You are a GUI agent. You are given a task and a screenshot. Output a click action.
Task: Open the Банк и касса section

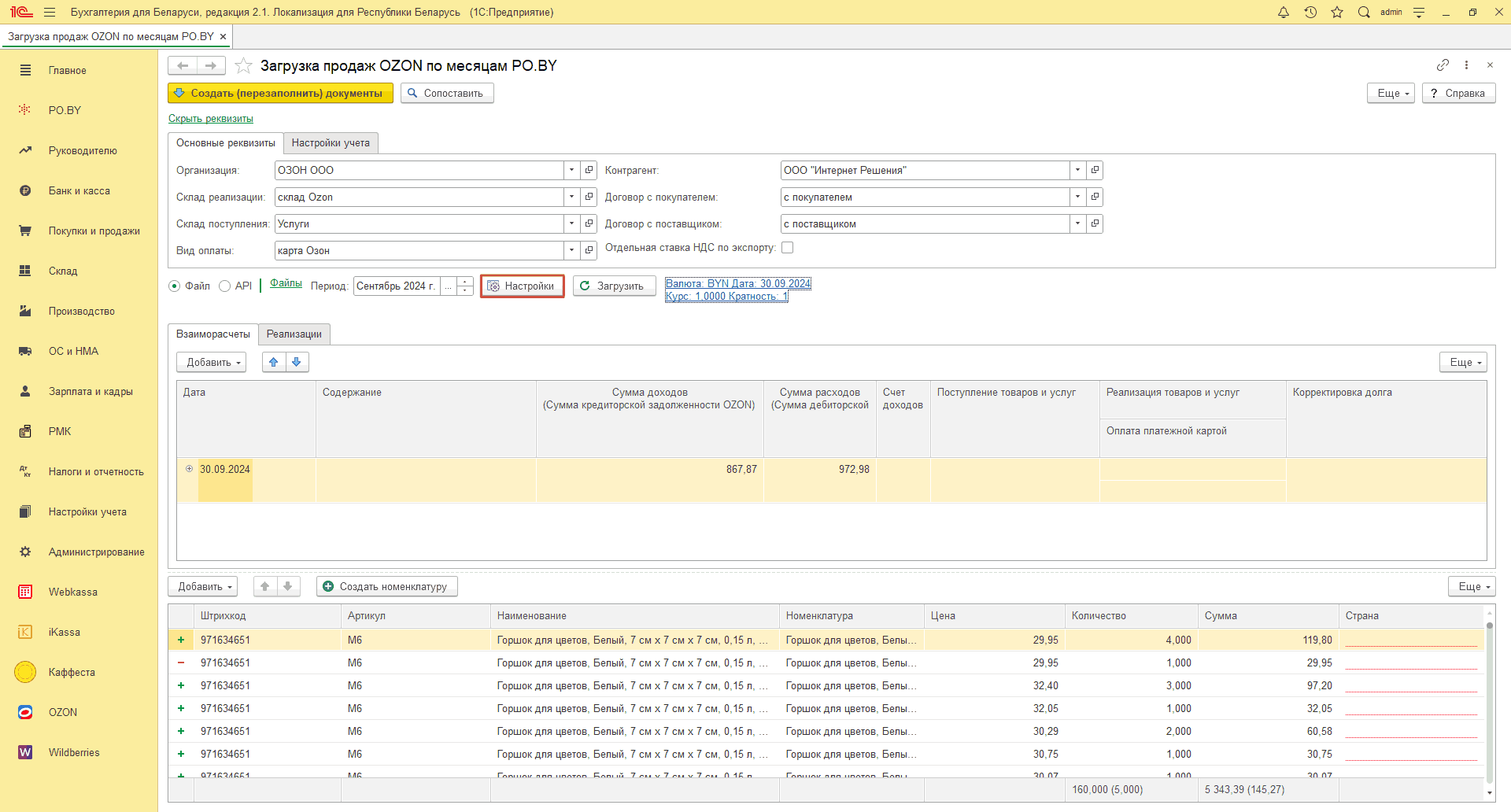pos(79,190)
